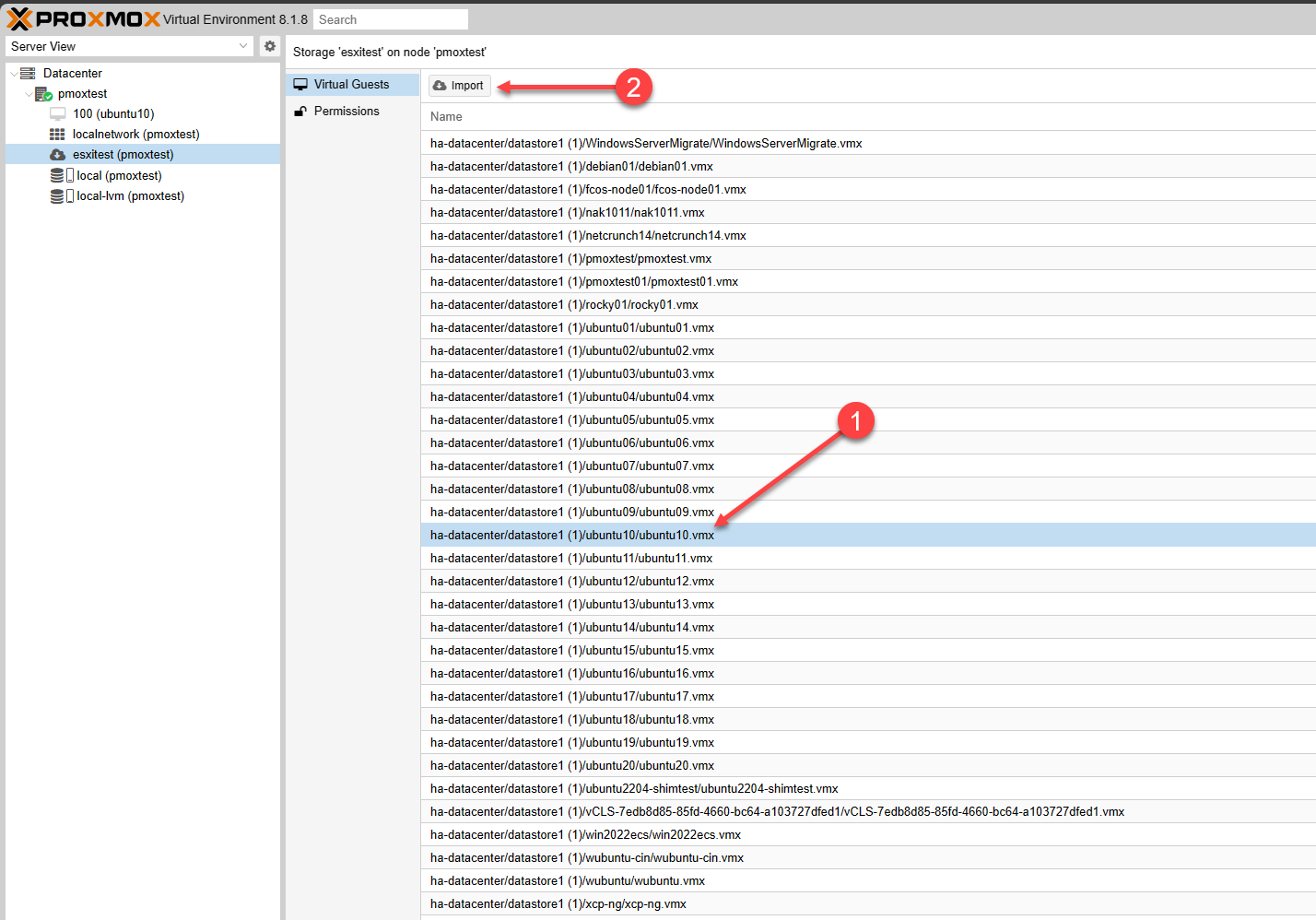
Task: Select the ubuntu15.vmx row
Action: (868, 650)
